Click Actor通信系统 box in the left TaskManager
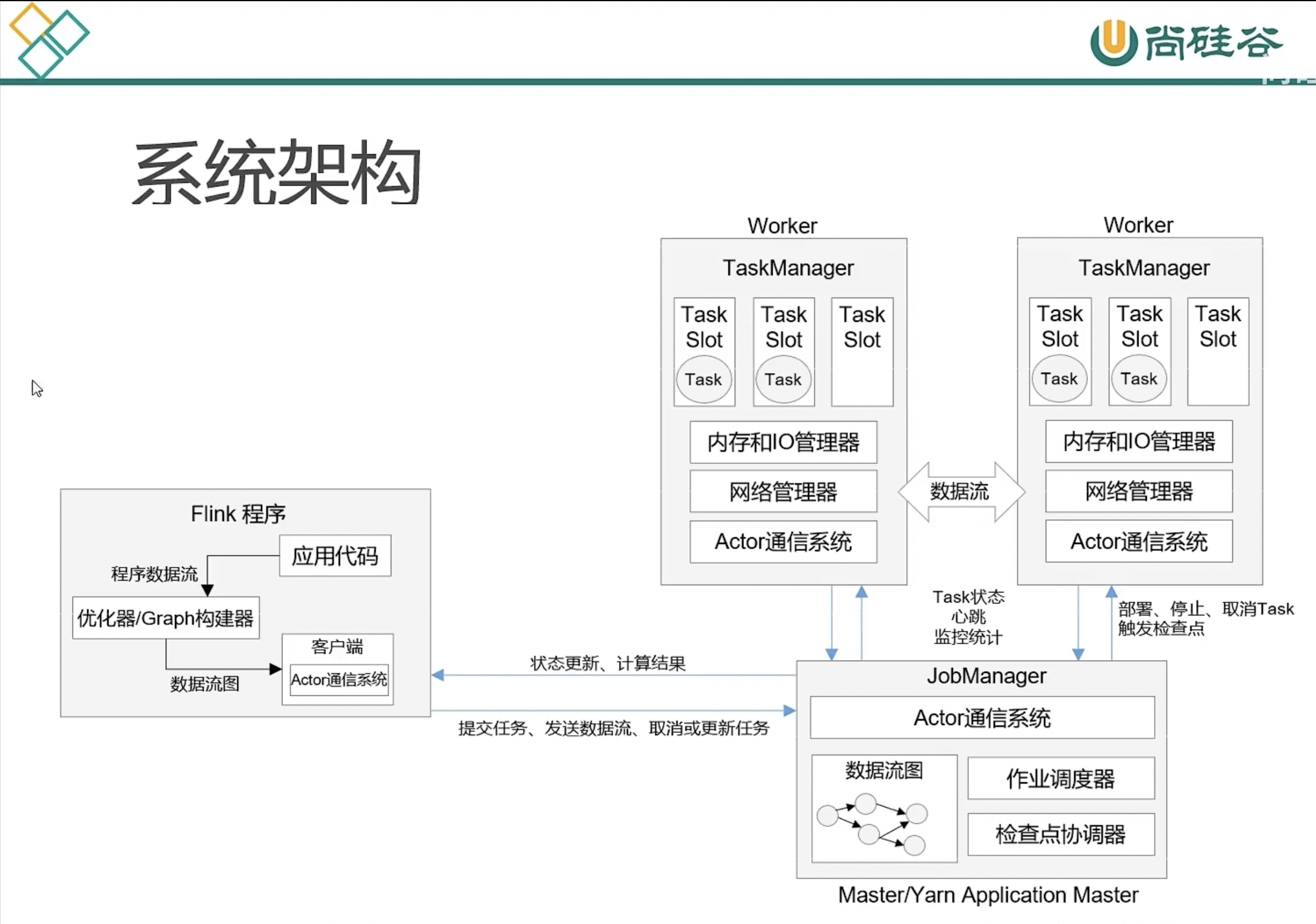Screen dimensions: 1316x924 (x=783, y=541)
